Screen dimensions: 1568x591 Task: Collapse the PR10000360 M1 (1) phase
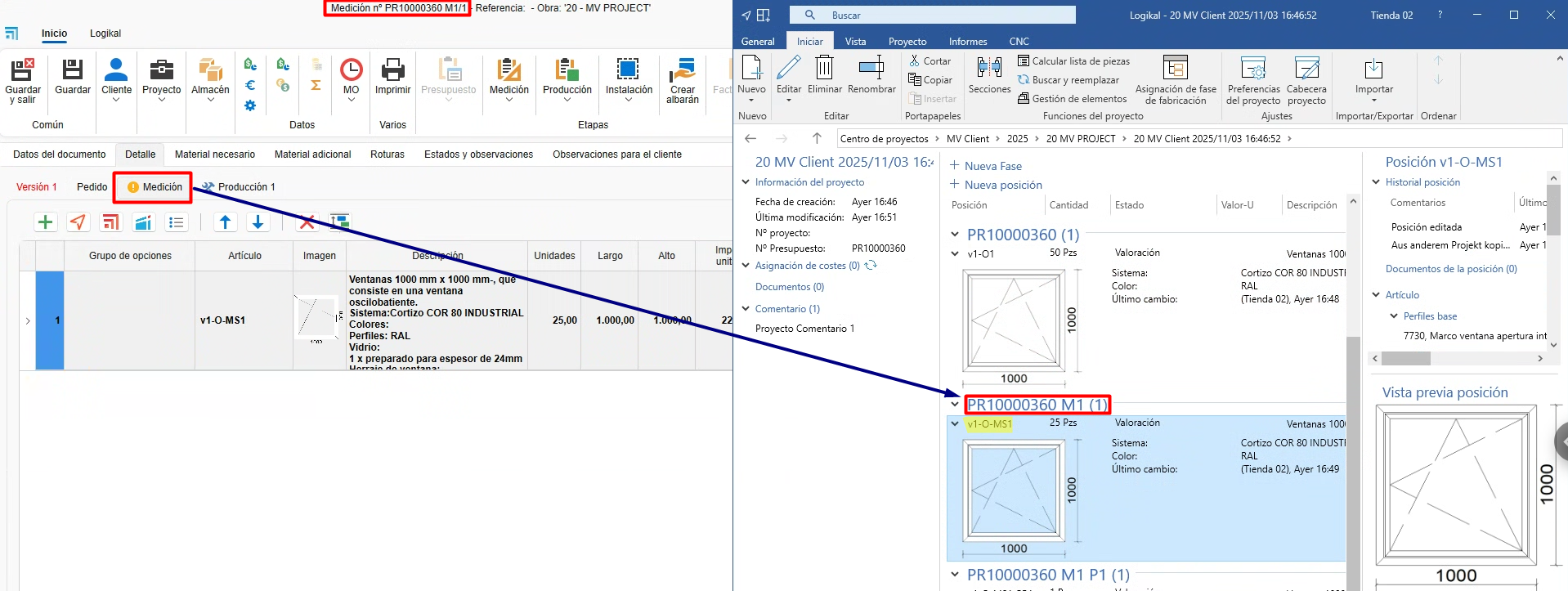[x=955, y=405]
